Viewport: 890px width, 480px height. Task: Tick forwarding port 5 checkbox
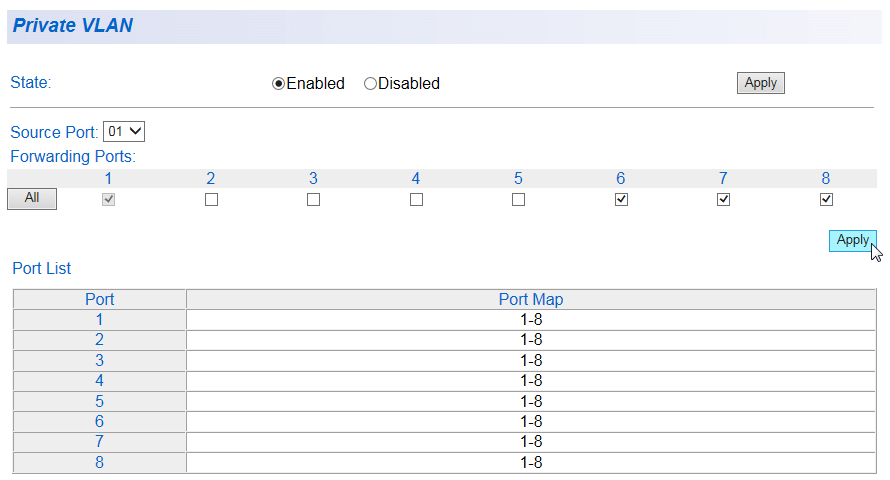518,199
